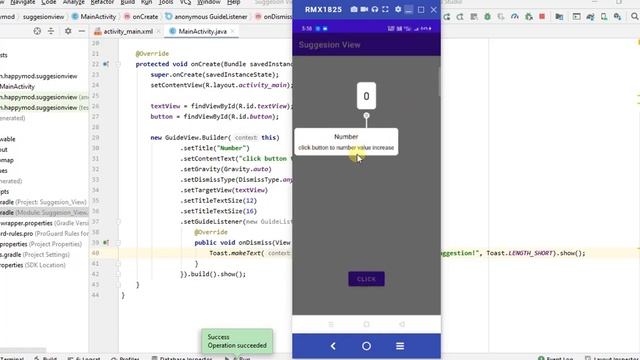Open the Profile app gauge icon
This screenshot has width=640, height=360.
[x=515, y=17]
